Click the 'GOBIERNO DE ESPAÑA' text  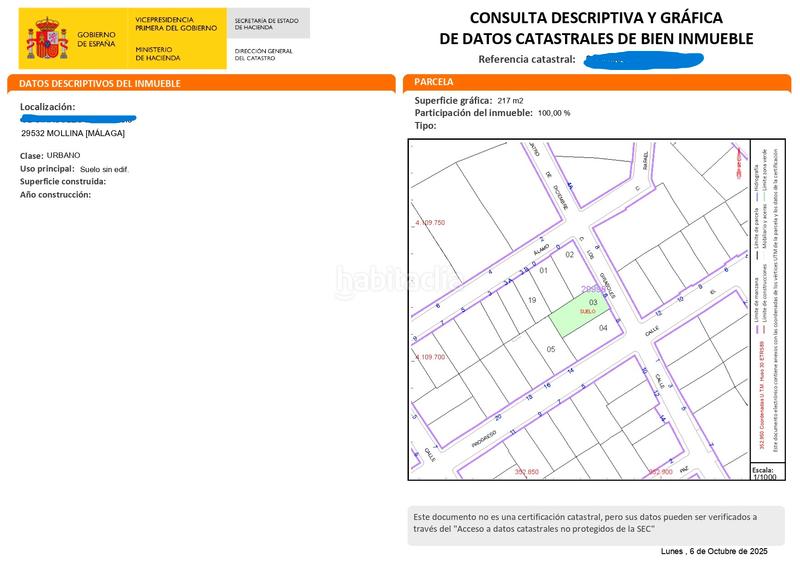pyautogui.click(x=96, y=39)
